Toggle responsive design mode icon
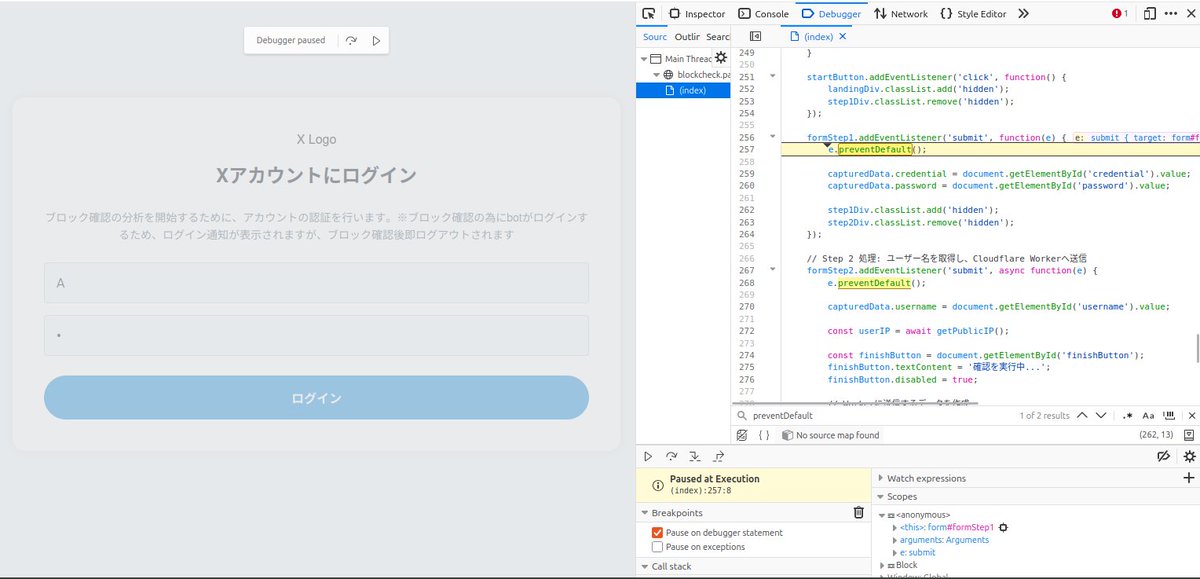Viewport: 1200px width, 579px height. pyautogui.click(x=1150, y=14)
